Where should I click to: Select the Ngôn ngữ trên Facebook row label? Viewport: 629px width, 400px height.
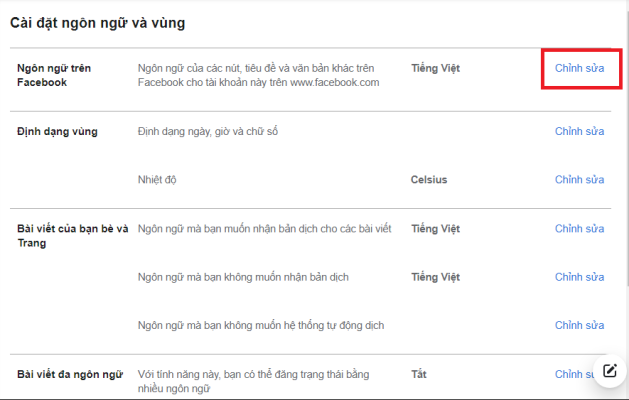(54, 75)
